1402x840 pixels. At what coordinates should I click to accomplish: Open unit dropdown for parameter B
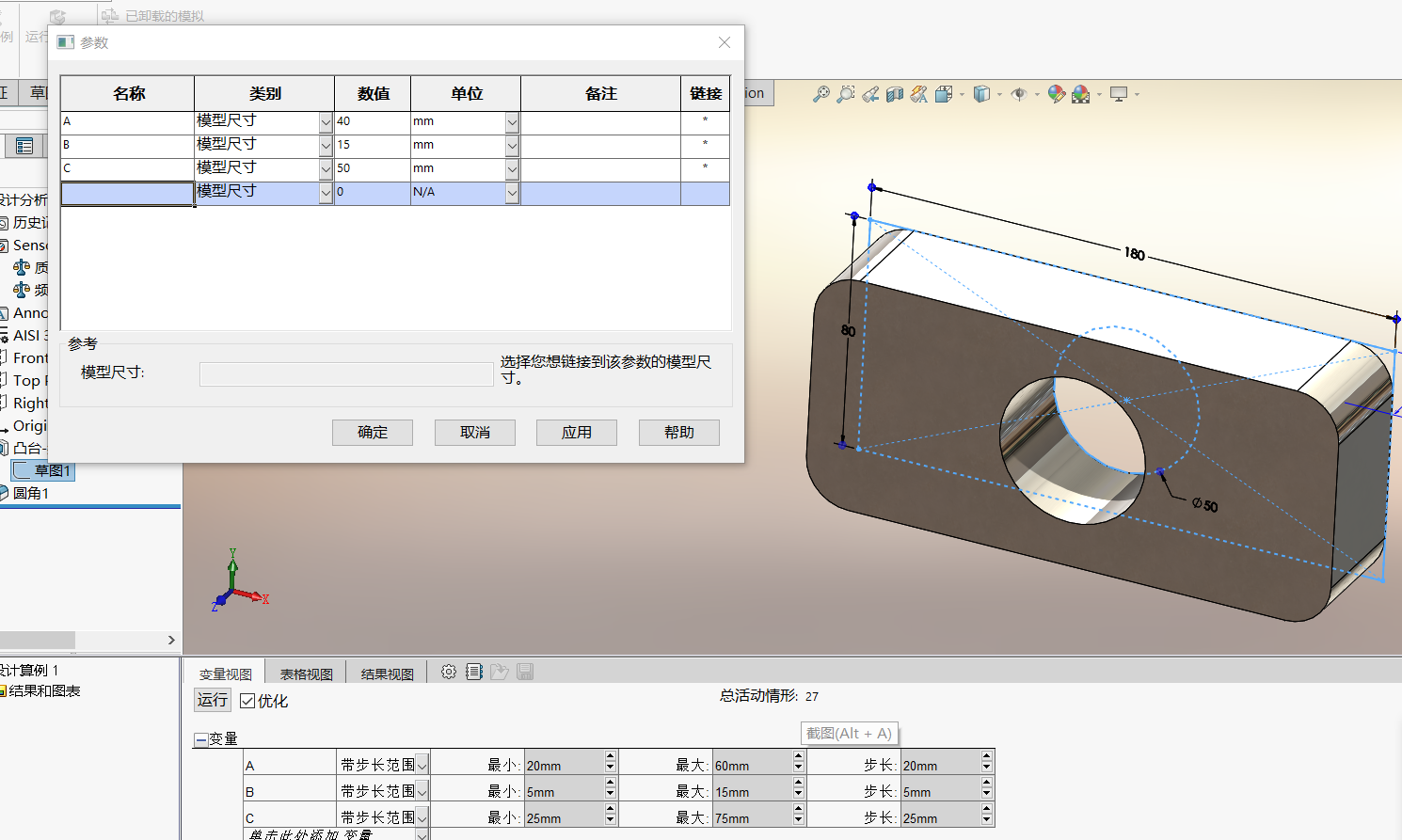click(512, 145)
